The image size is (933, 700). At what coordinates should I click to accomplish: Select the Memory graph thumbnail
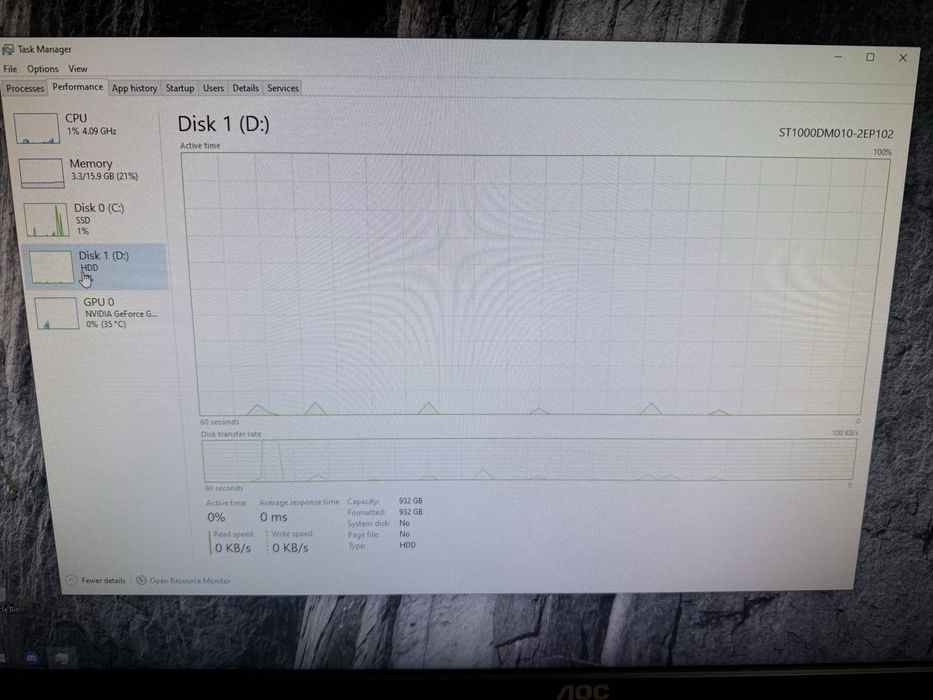coord(42,173)
